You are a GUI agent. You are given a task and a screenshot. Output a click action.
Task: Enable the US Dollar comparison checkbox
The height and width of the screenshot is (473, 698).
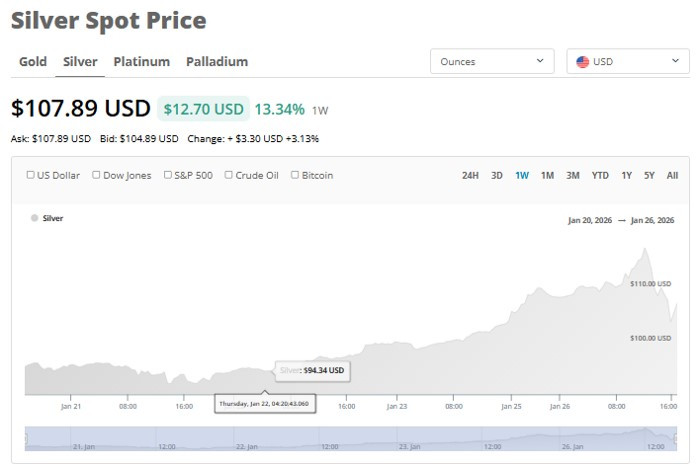coord(31,175)
